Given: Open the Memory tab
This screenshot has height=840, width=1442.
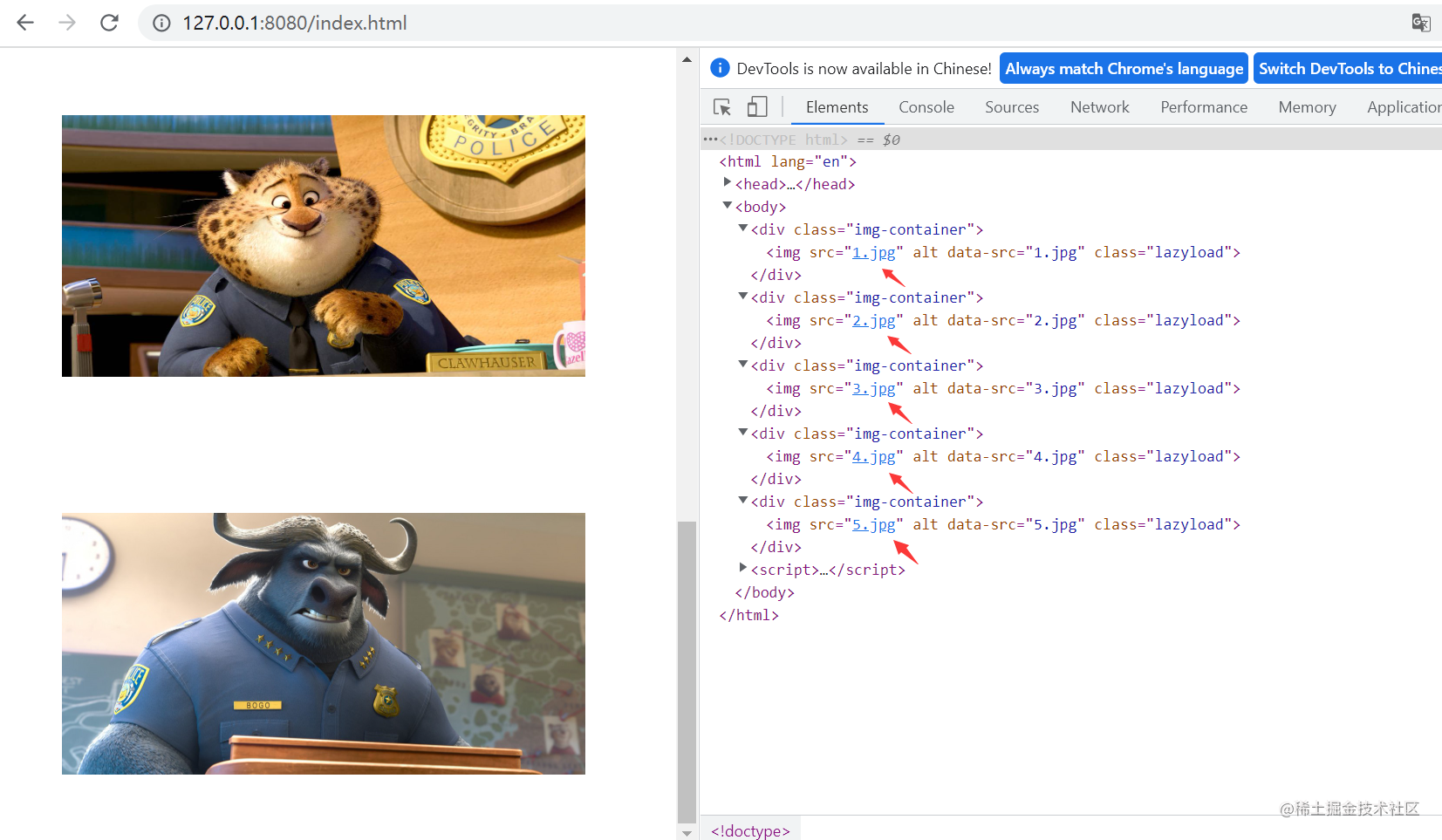Looking at the screenshot, I should point(1307,107).
